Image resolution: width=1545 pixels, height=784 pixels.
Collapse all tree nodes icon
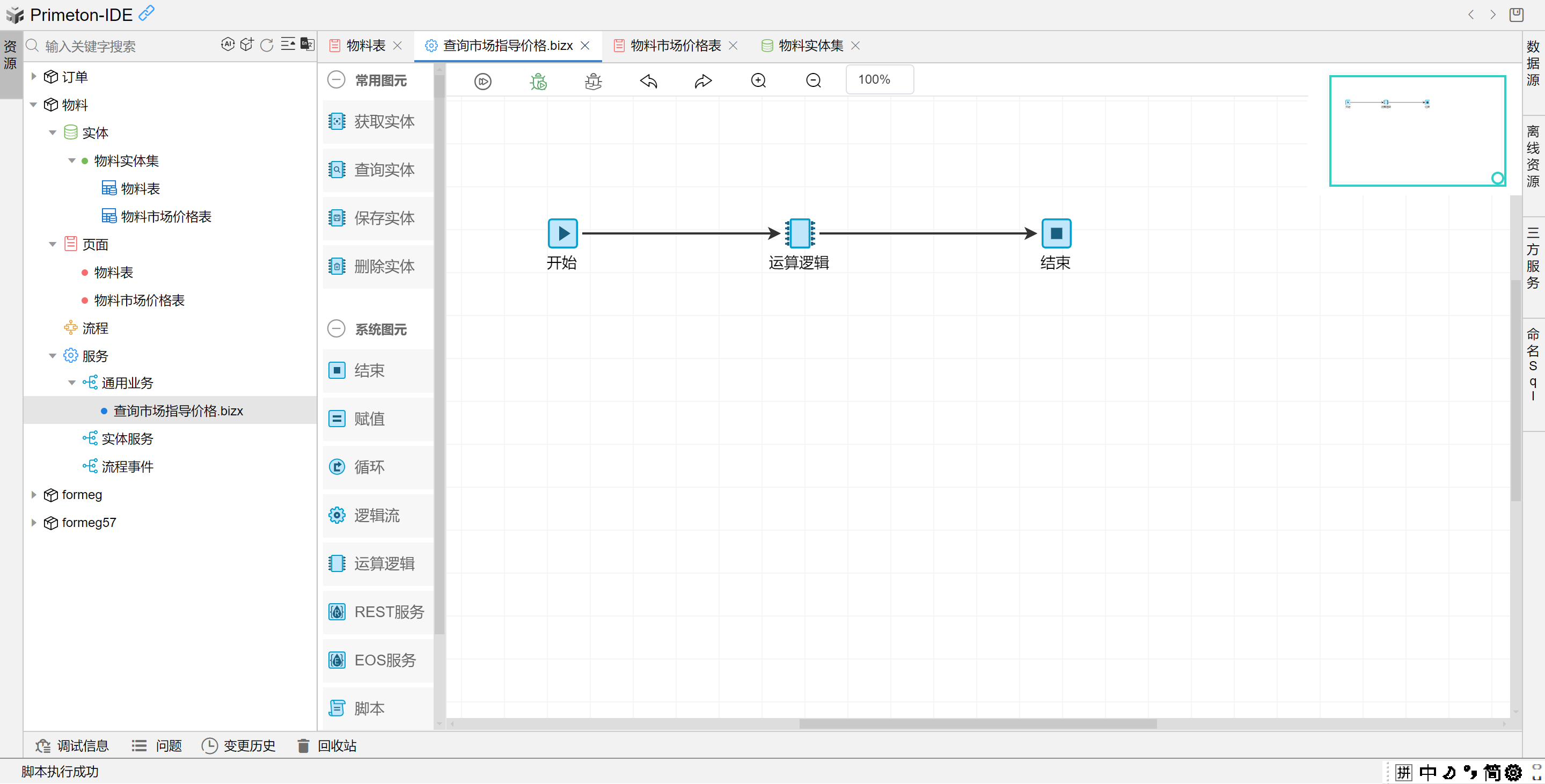pyautogui.click(x=288, y=45)
